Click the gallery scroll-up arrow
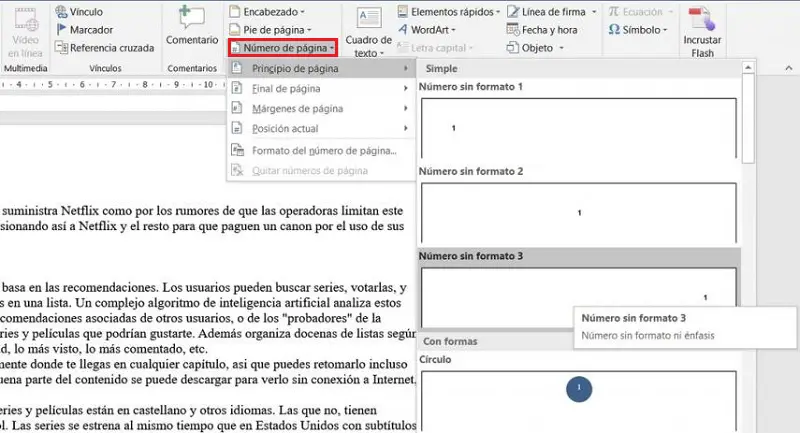Screen dimensions: 800x433 pyautogui.click(x=748, y=67)
